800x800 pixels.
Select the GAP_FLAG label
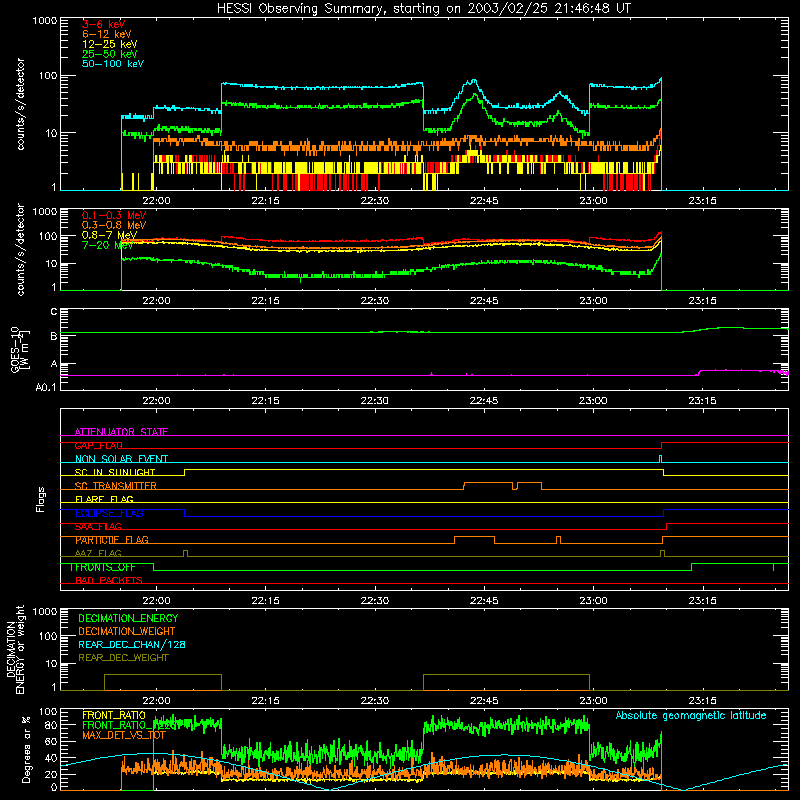[x=98, y=445]
